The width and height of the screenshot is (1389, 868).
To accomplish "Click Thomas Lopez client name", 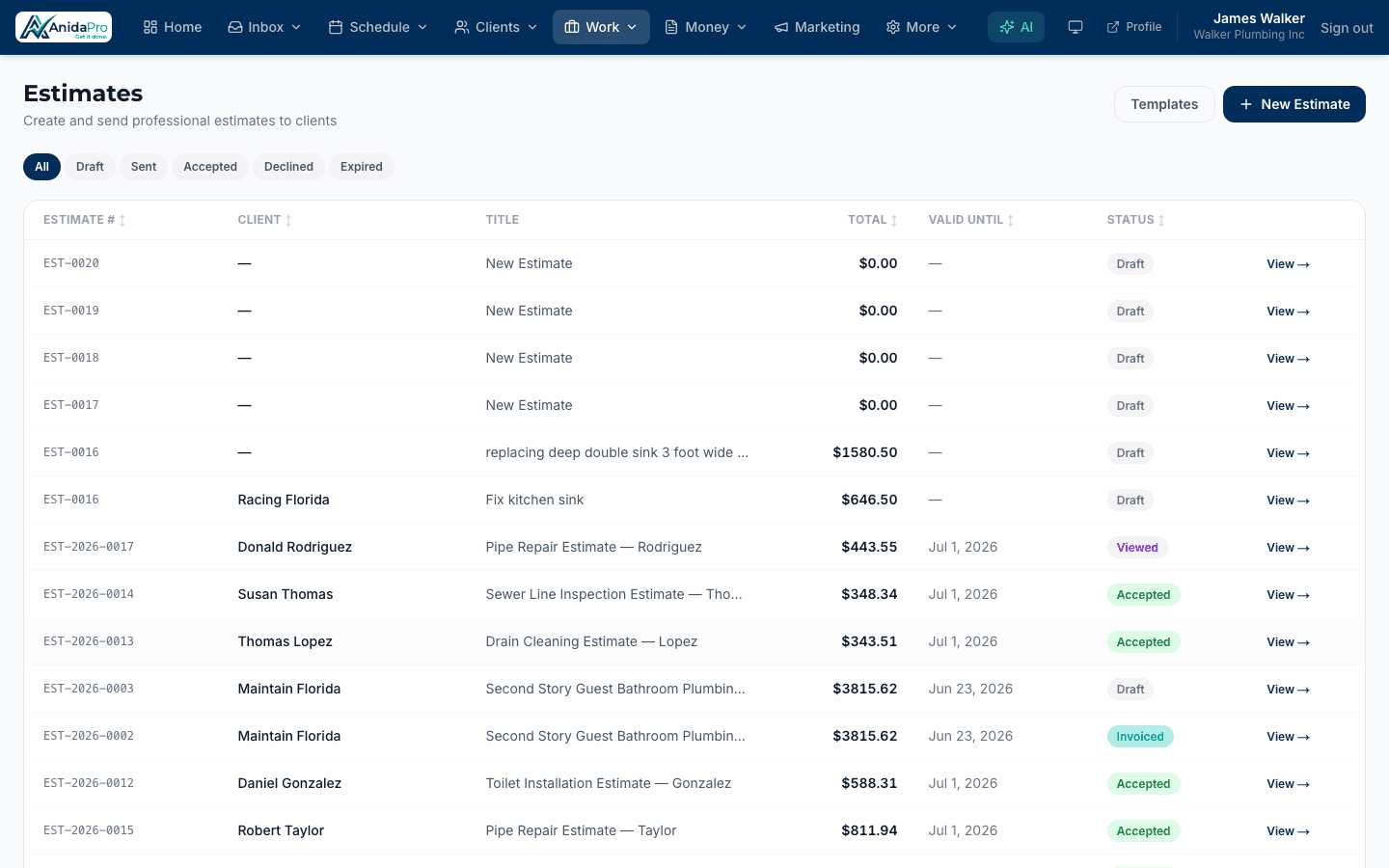I will [286, 641].
